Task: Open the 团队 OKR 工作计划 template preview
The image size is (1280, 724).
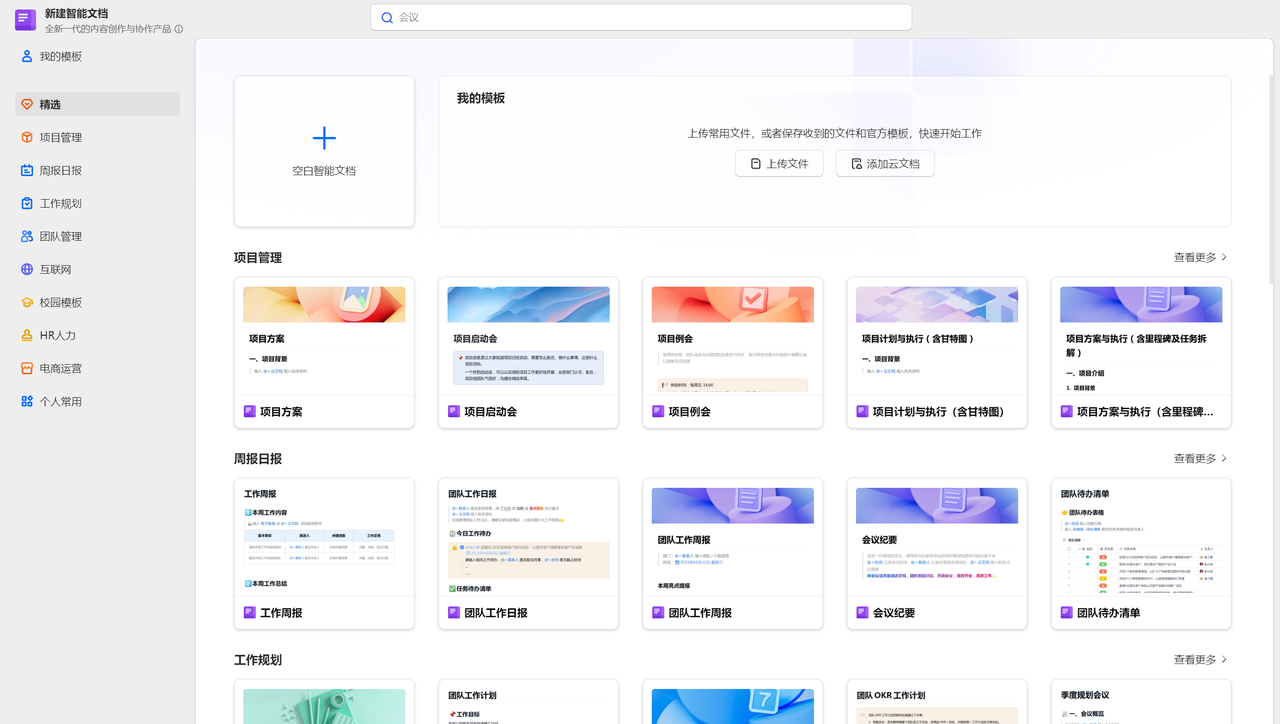Action: point(936,702)
